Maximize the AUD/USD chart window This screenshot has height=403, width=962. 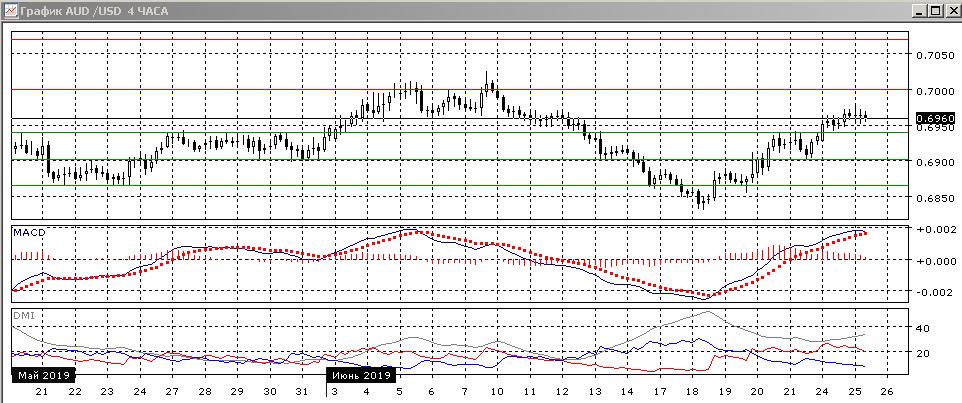(x=934, y=10)
